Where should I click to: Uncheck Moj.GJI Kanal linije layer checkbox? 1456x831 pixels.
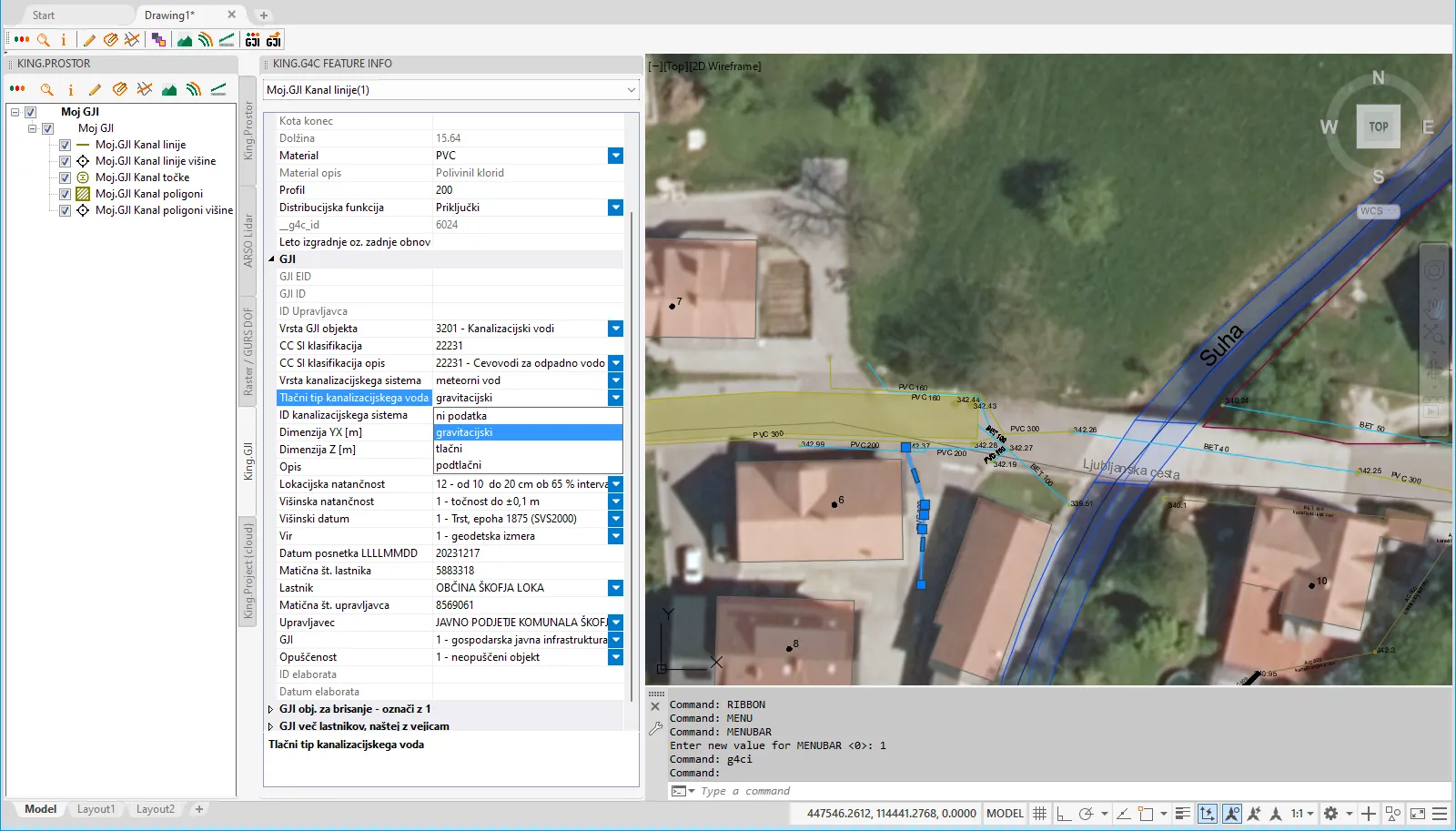point(65,145)
